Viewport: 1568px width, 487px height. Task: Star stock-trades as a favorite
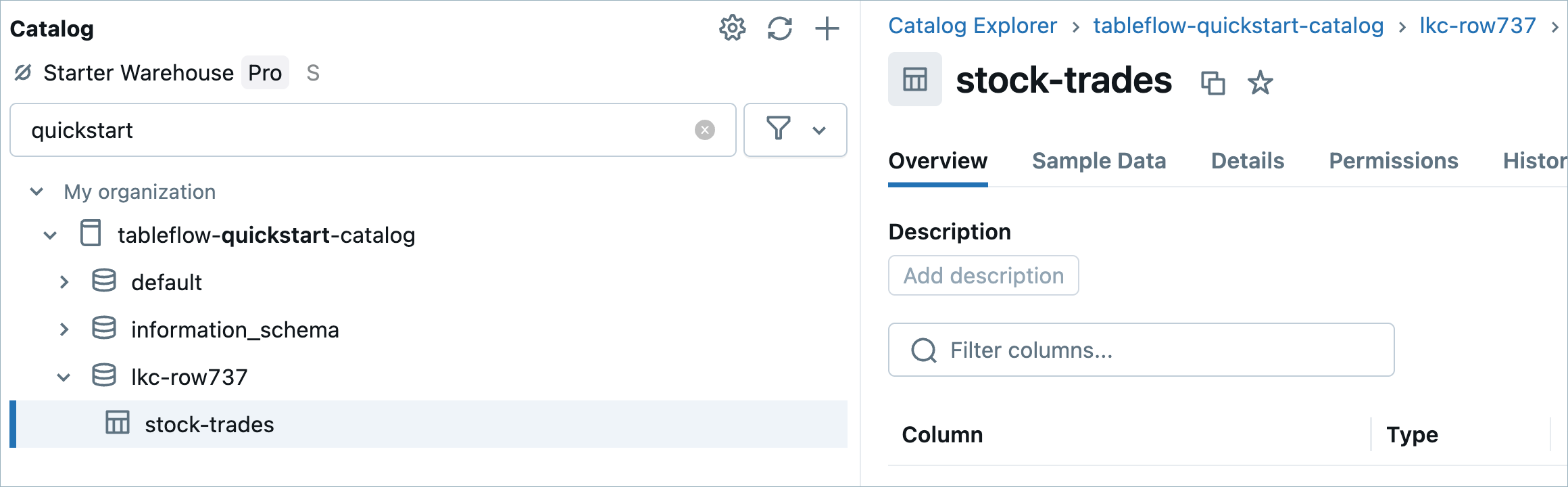coord(1260,83)
